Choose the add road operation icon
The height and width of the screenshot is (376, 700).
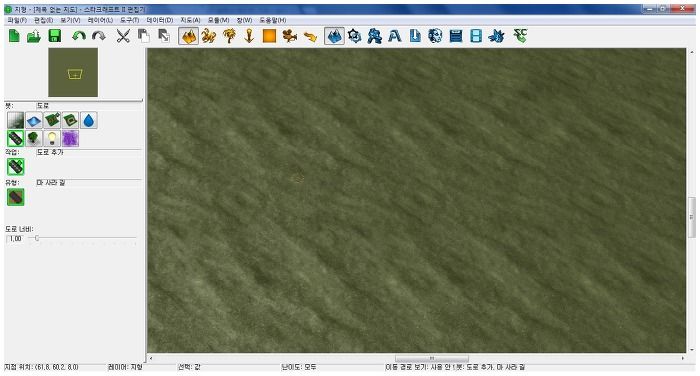pyautogui.click(x=16, y=167)
